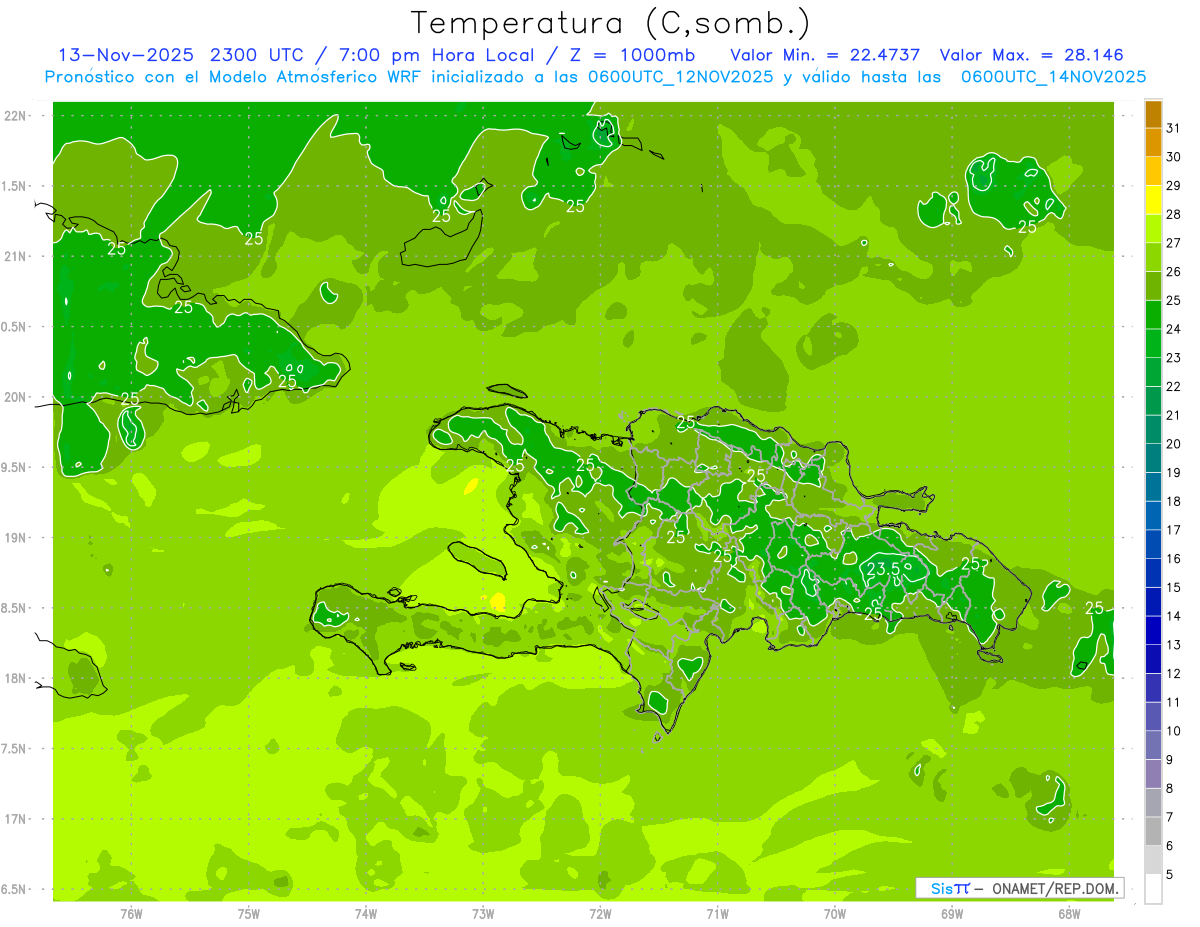The height and width of the screenshot is (927, 1200).
Task: Click the "75W" longitude axis label
Action: pyautogui.click(x=249, y=913)
